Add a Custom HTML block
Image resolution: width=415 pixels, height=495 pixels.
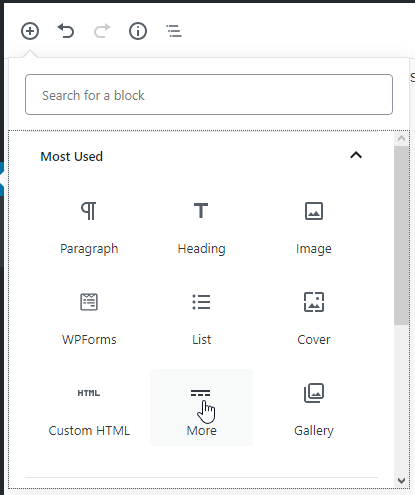tap(89, 408)
